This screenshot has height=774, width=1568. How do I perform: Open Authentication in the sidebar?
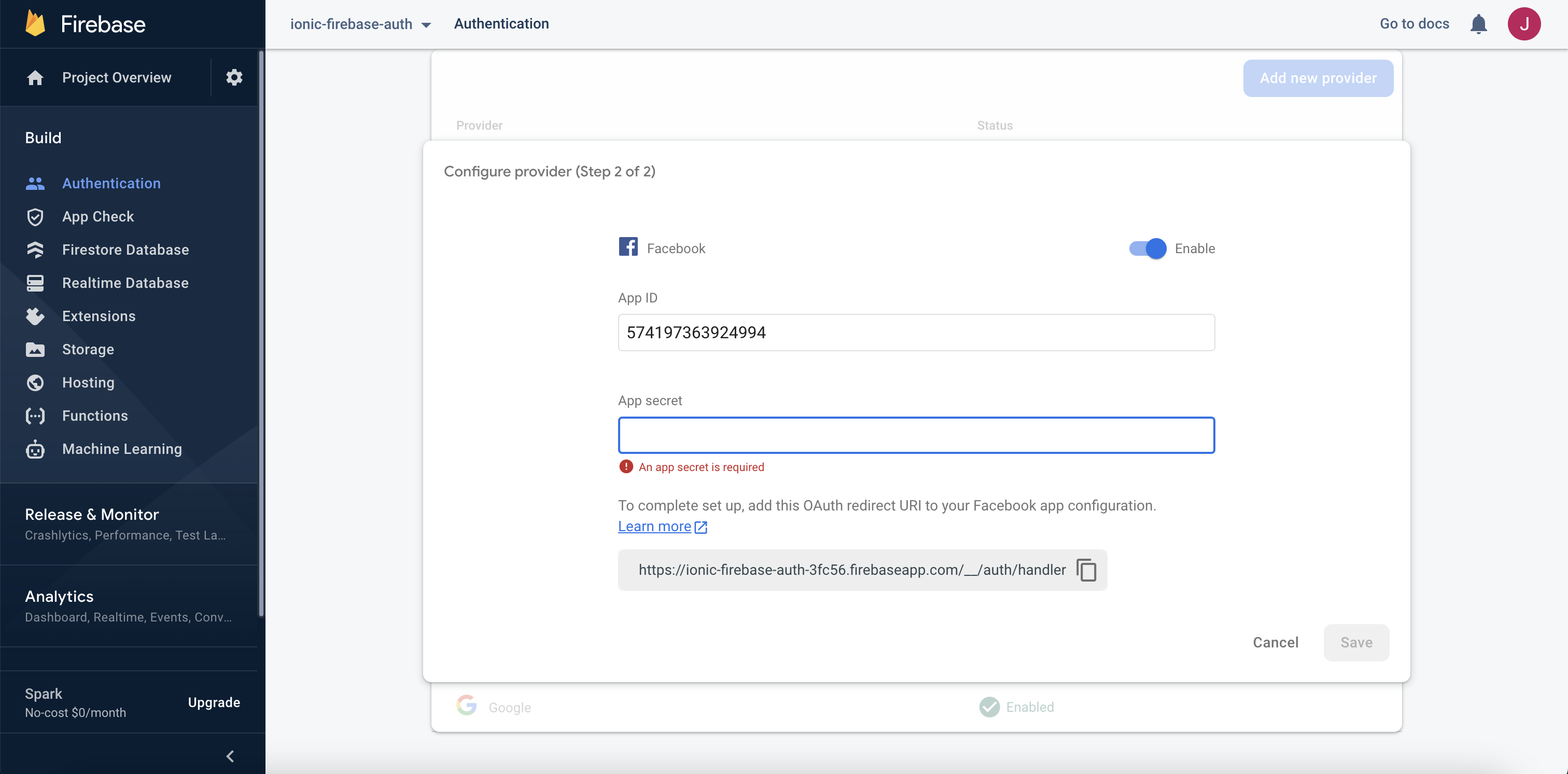pos(111,183)
